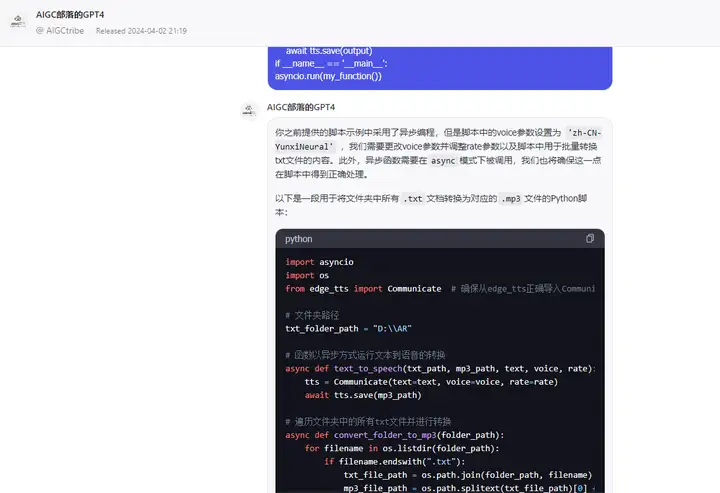The image size is (720, 493).
Task: Click the from edge_tts import Communicate line
Action: 440,289
